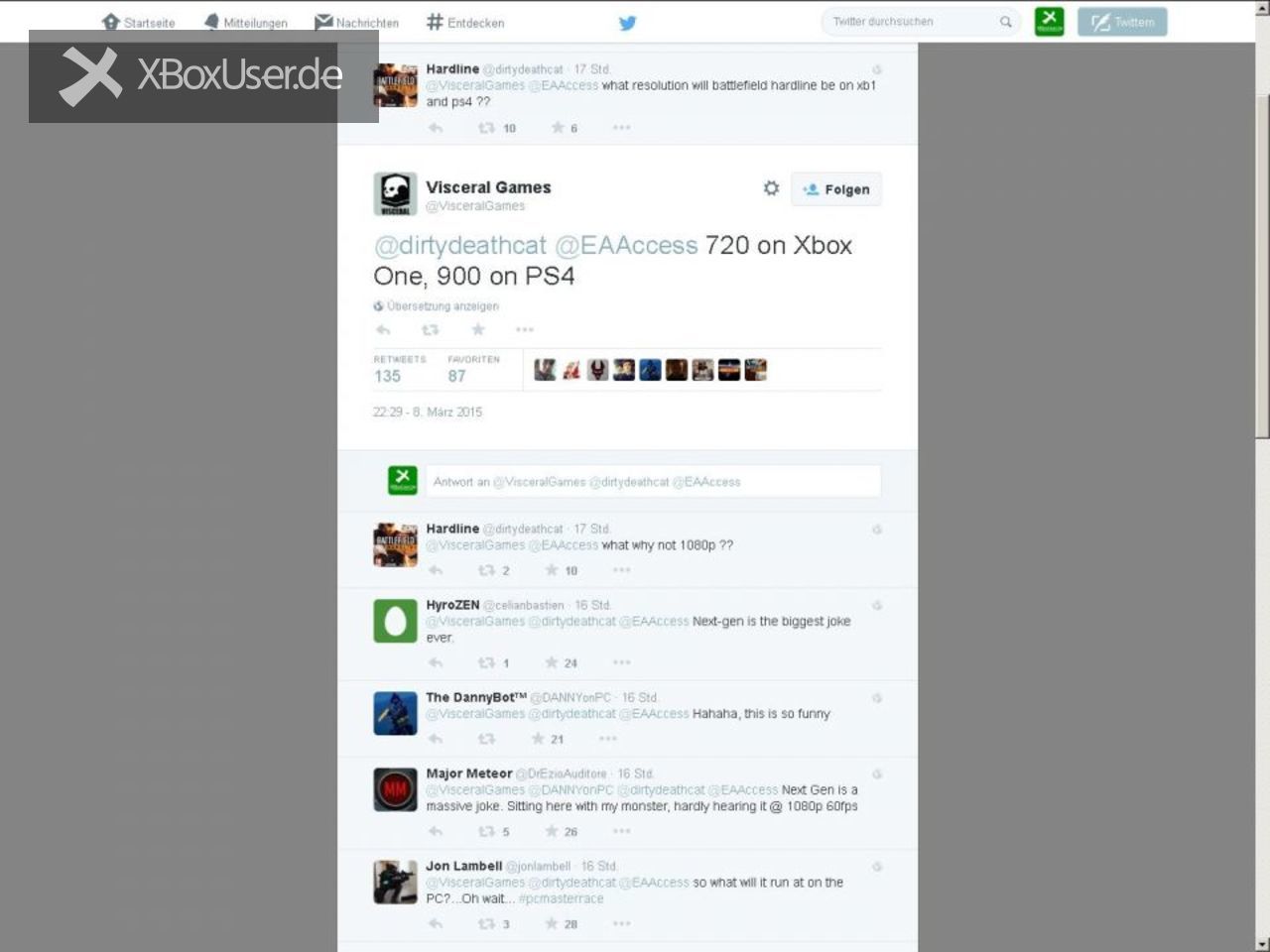Reply to HyroZEN's tweet
Image resolution: width=1270 pixels, height=952 pixels.
[436, 662]
